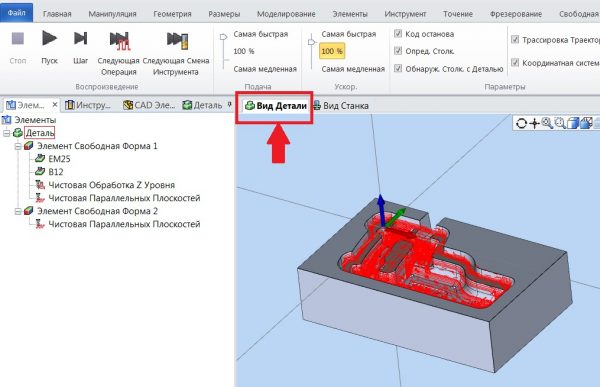Jump to Следующая Операция
The height and width of the screenshot is (387, 600).
pos(119,53)
